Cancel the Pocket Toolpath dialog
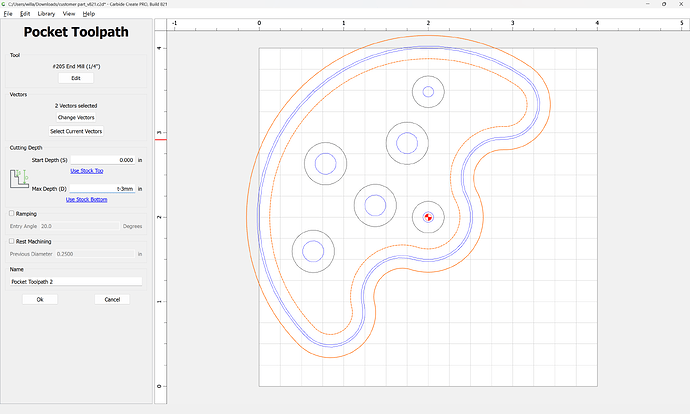 click(x=112, y=299)
